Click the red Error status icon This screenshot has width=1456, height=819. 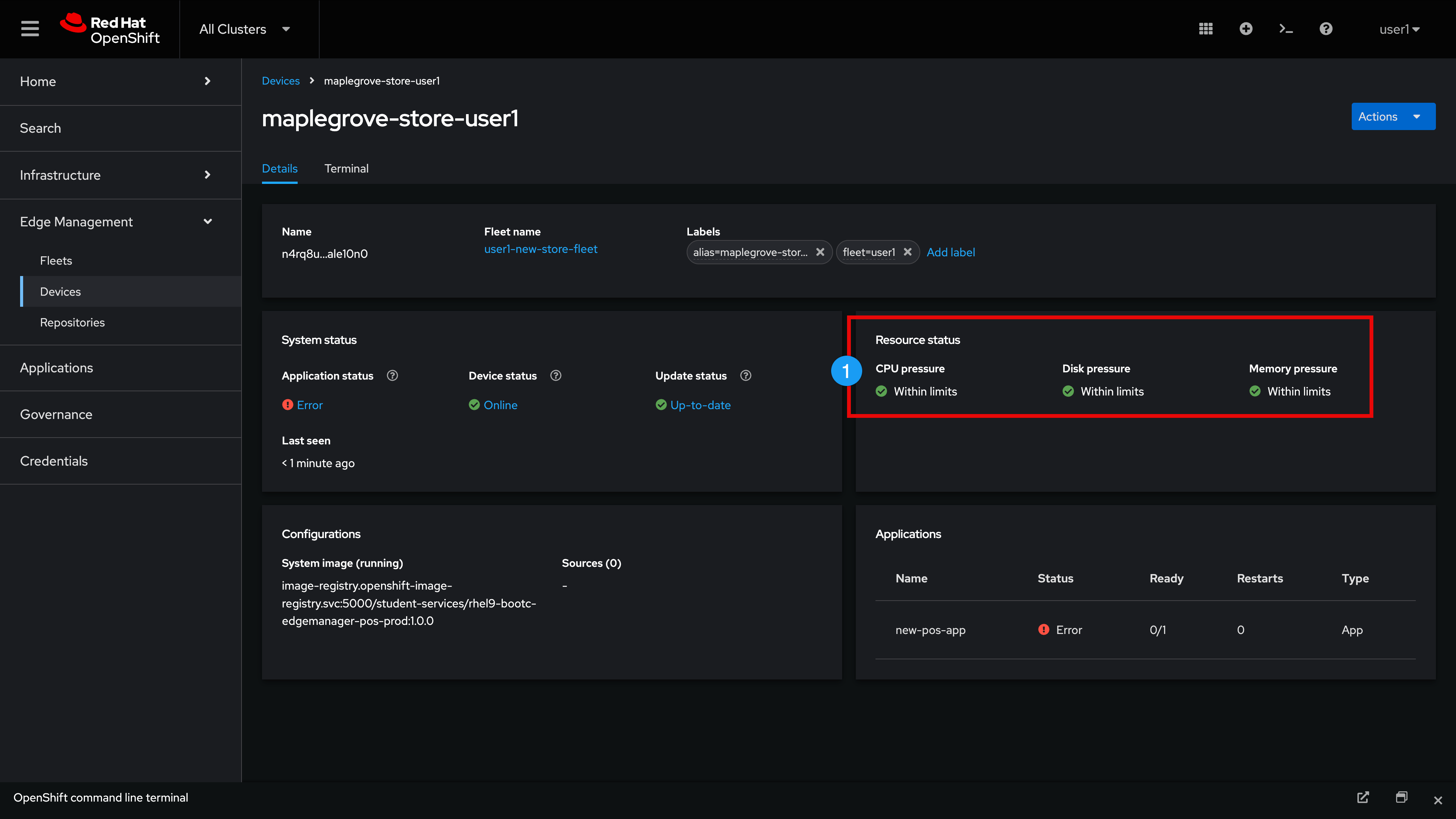coord(287,405)
